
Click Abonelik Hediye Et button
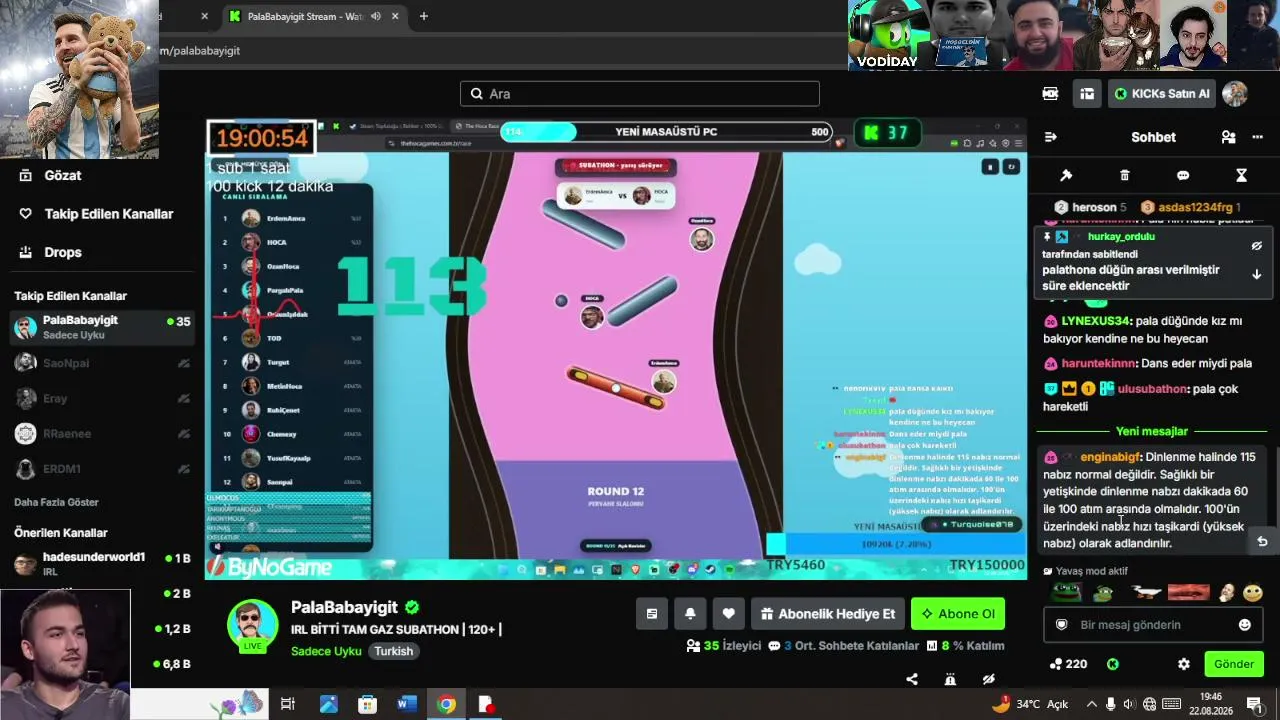[829, 614]
